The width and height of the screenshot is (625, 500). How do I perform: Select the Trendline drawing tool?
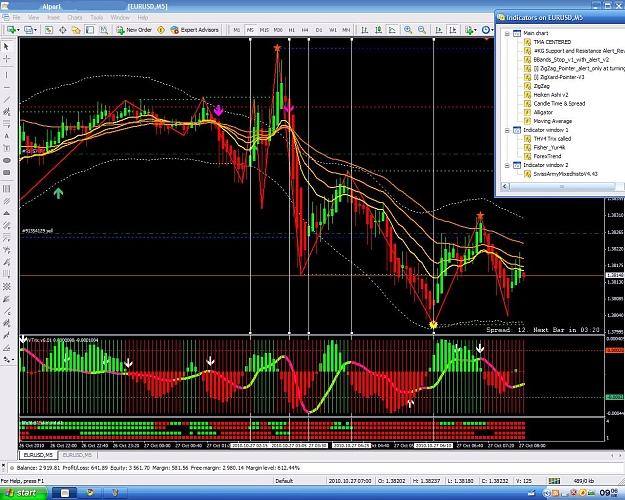pyautogui.click(x=6, y=100)
